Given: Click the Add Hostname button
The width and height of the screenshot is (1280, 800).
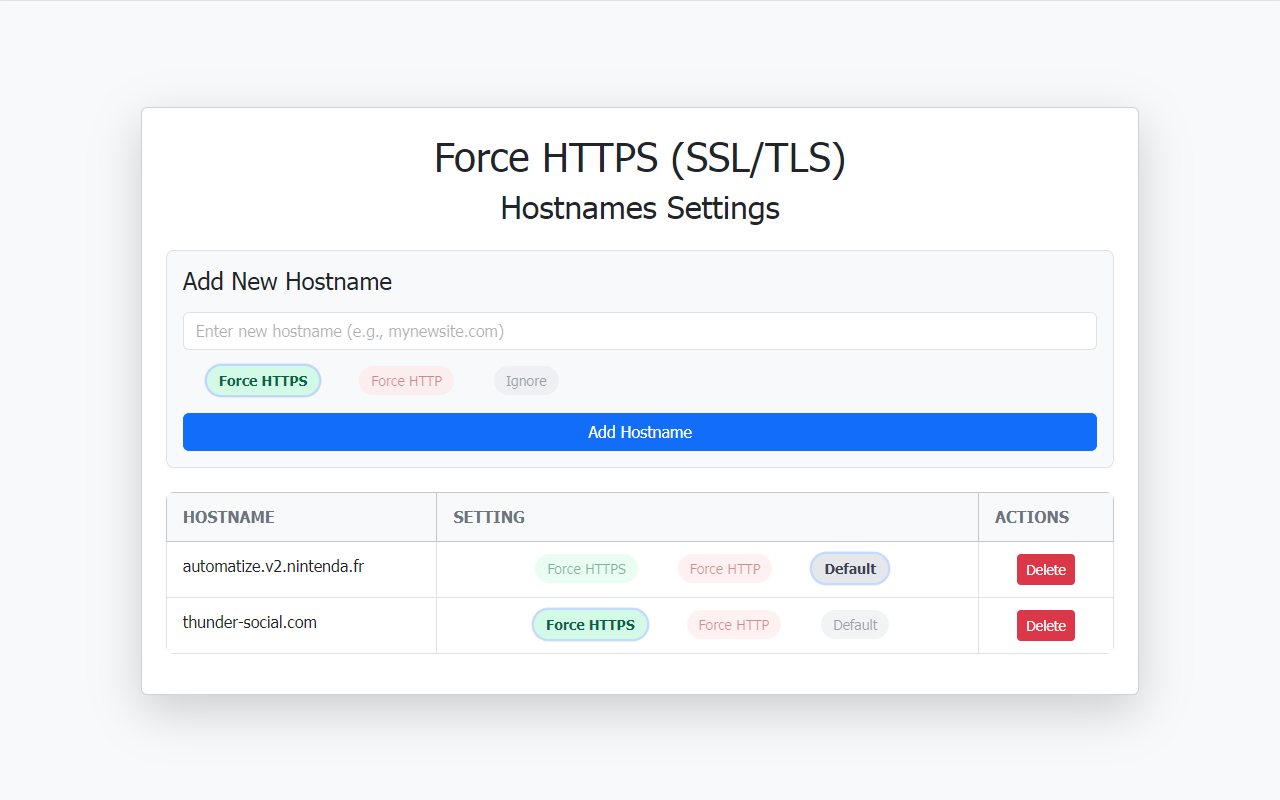Looking at the screenshot, I should (x=639, y=431).
